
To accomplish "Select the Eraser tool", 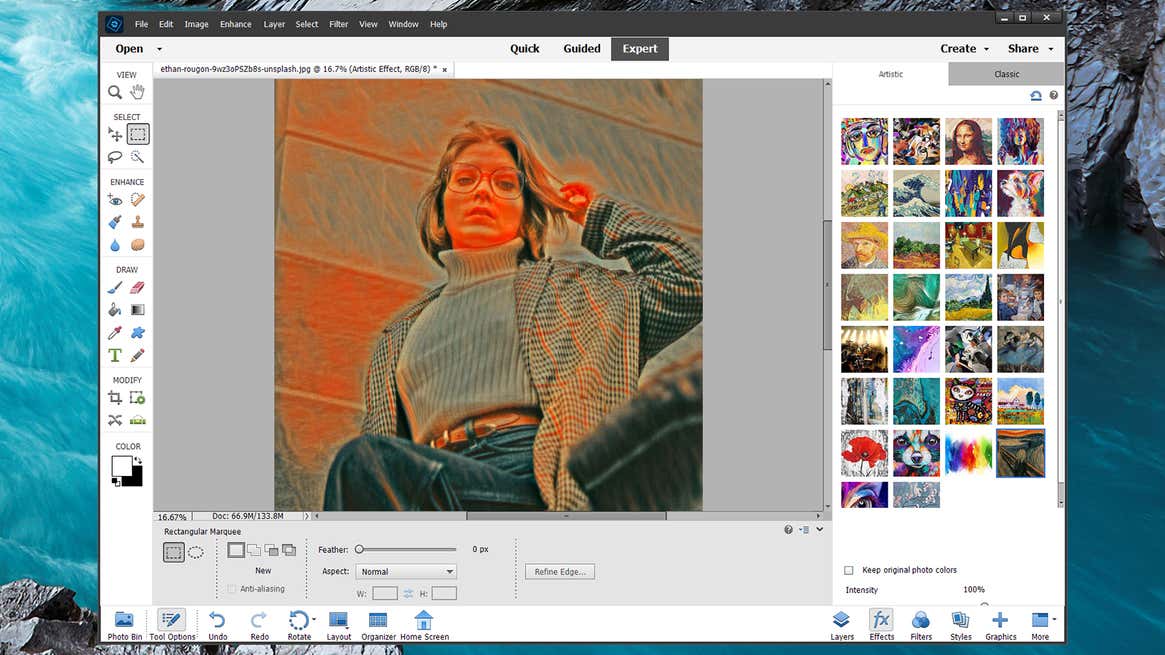I will point(137,288).
